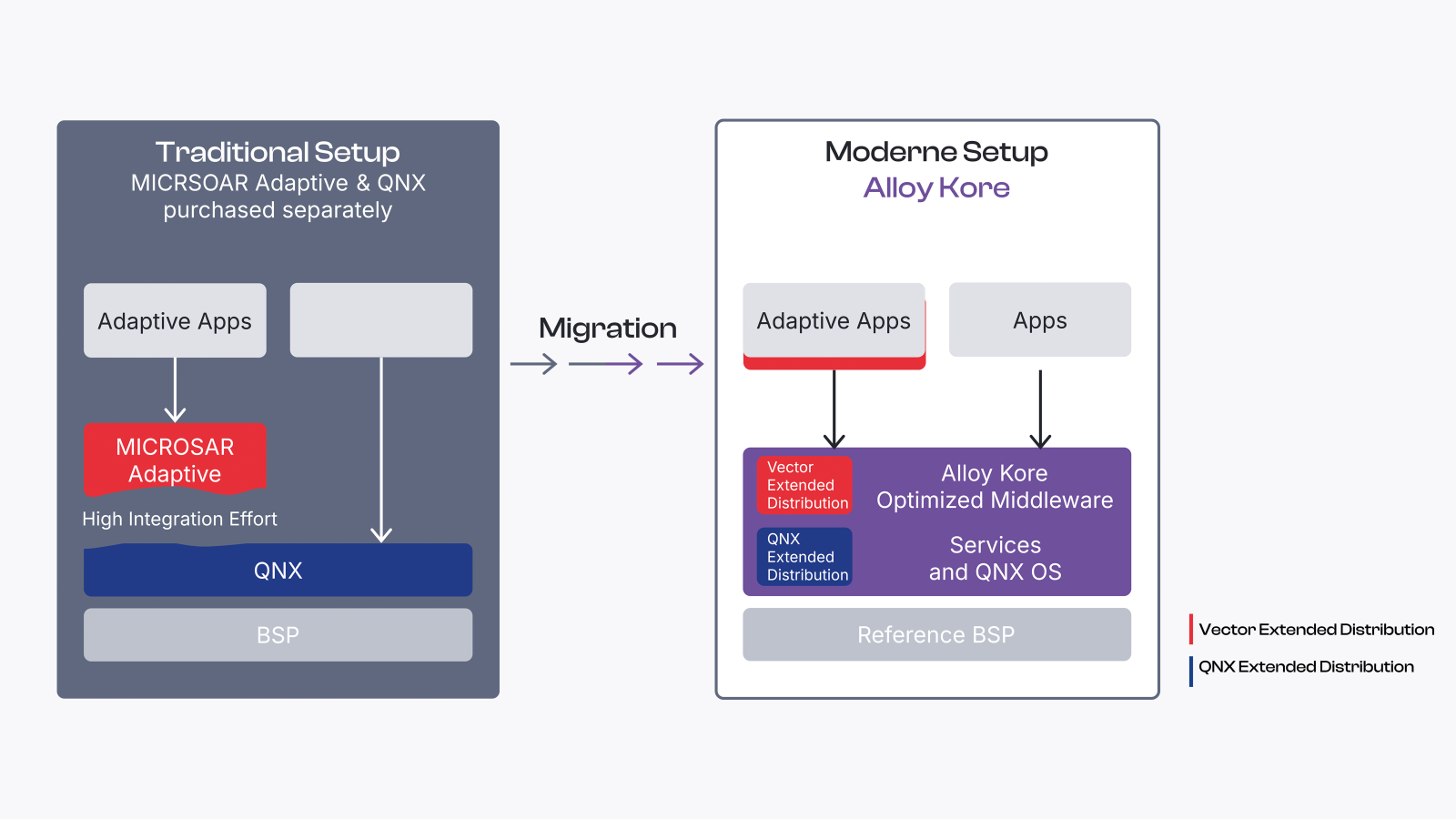Click 'Services and QNX OS' text
The height and width of the screenshot is (819, 1456).
[x=996, y=559]
